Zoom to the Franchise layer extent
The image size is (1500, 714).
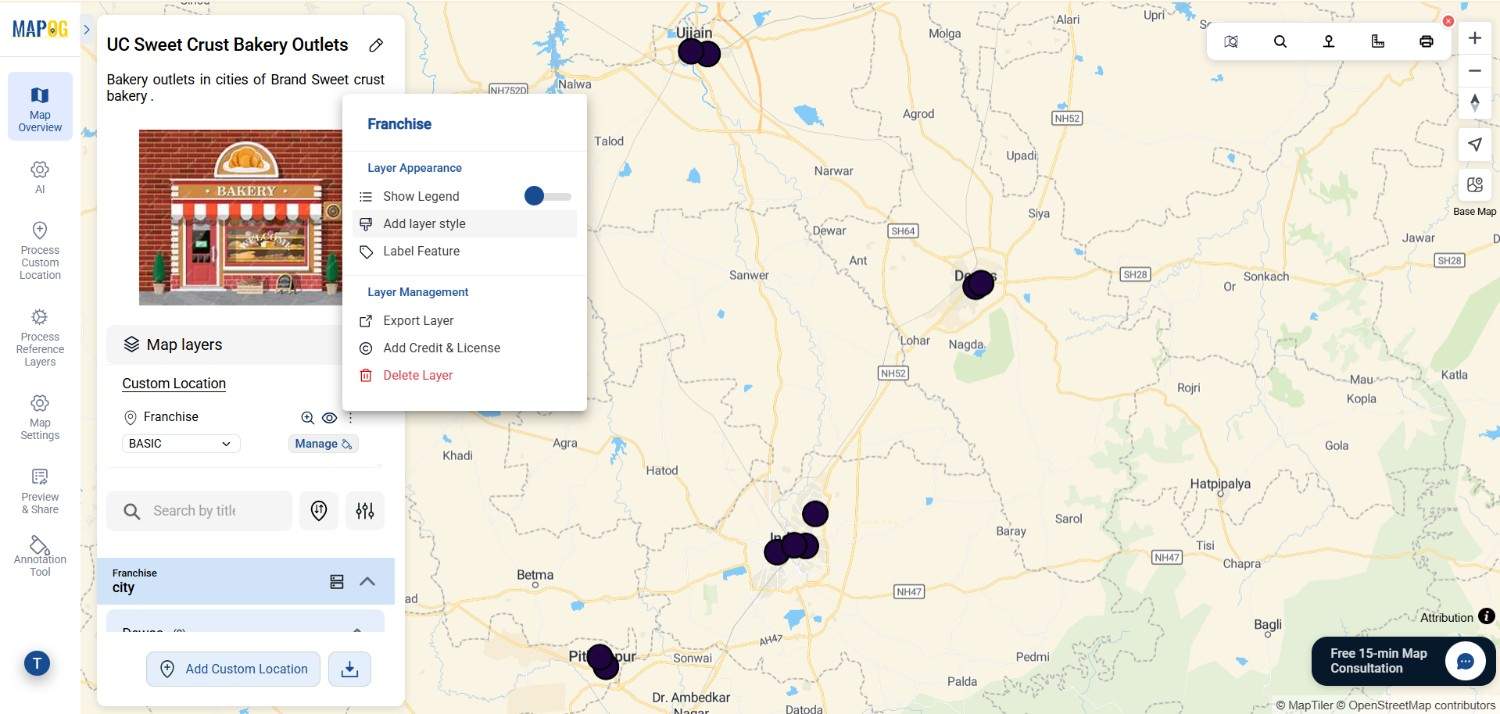point(308,418)
